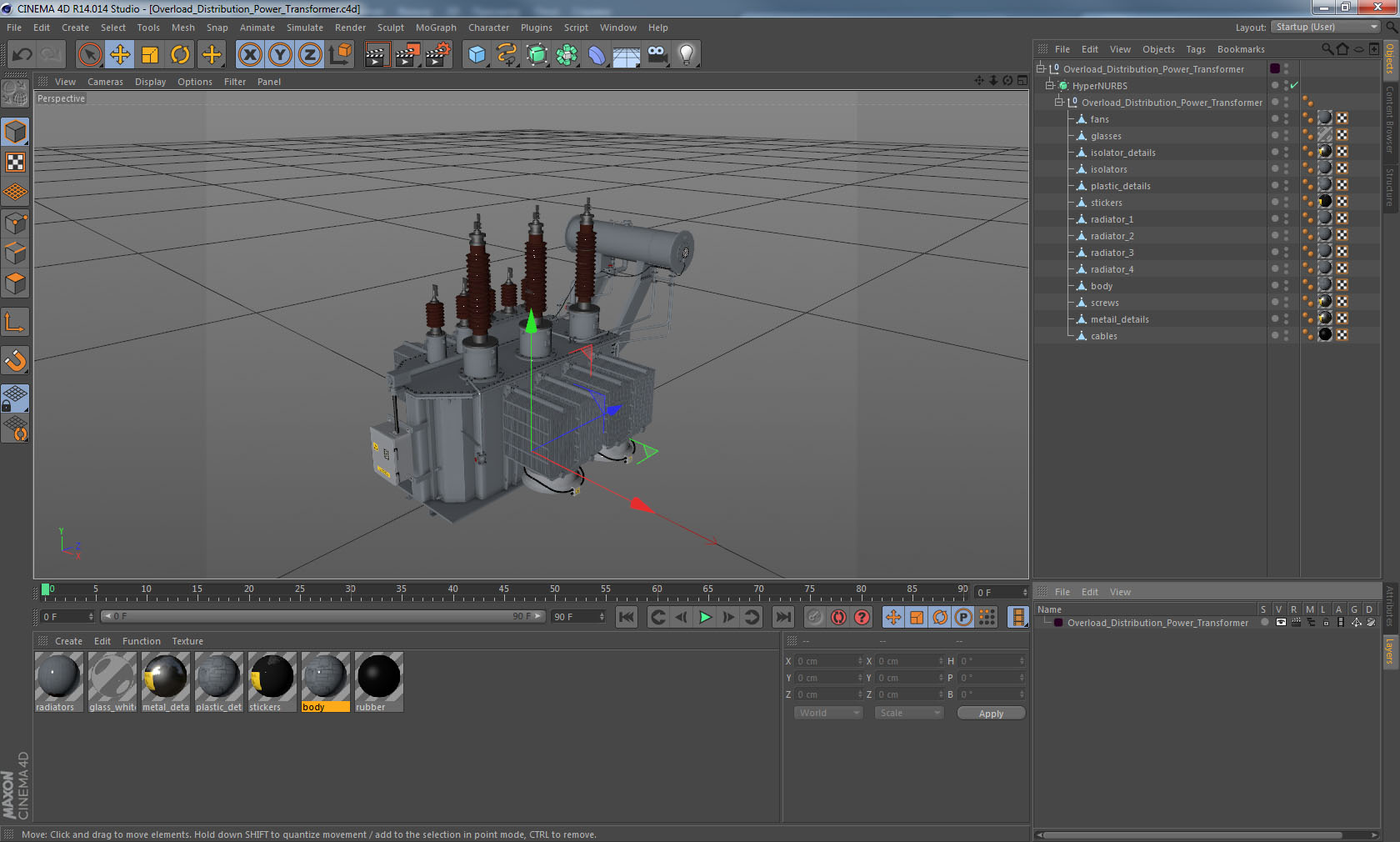Select the metal_details material swatch
Screen dimensions: 1400x842
pos(165,682)
